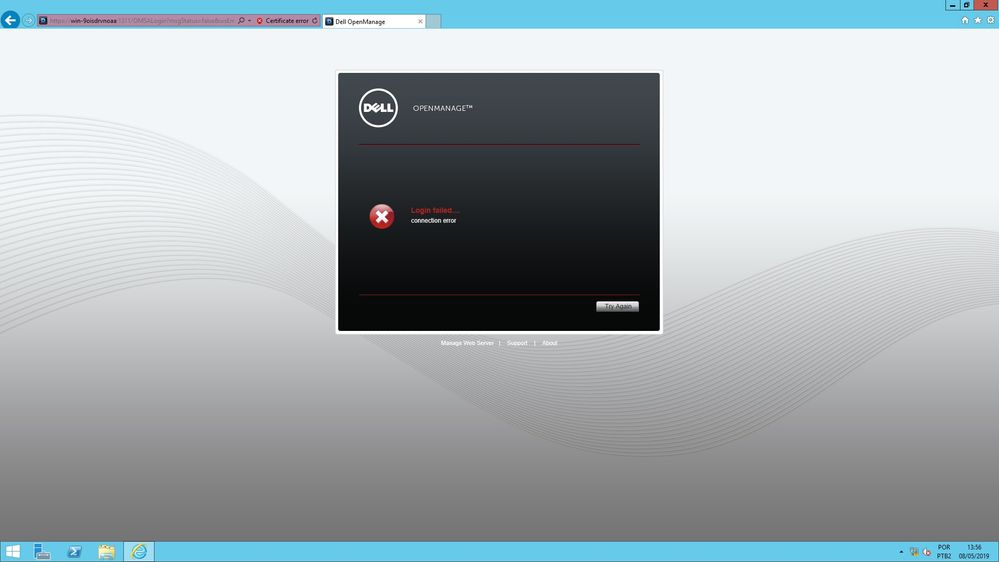
Task: Click the address bar URL field
Action: 141,20
